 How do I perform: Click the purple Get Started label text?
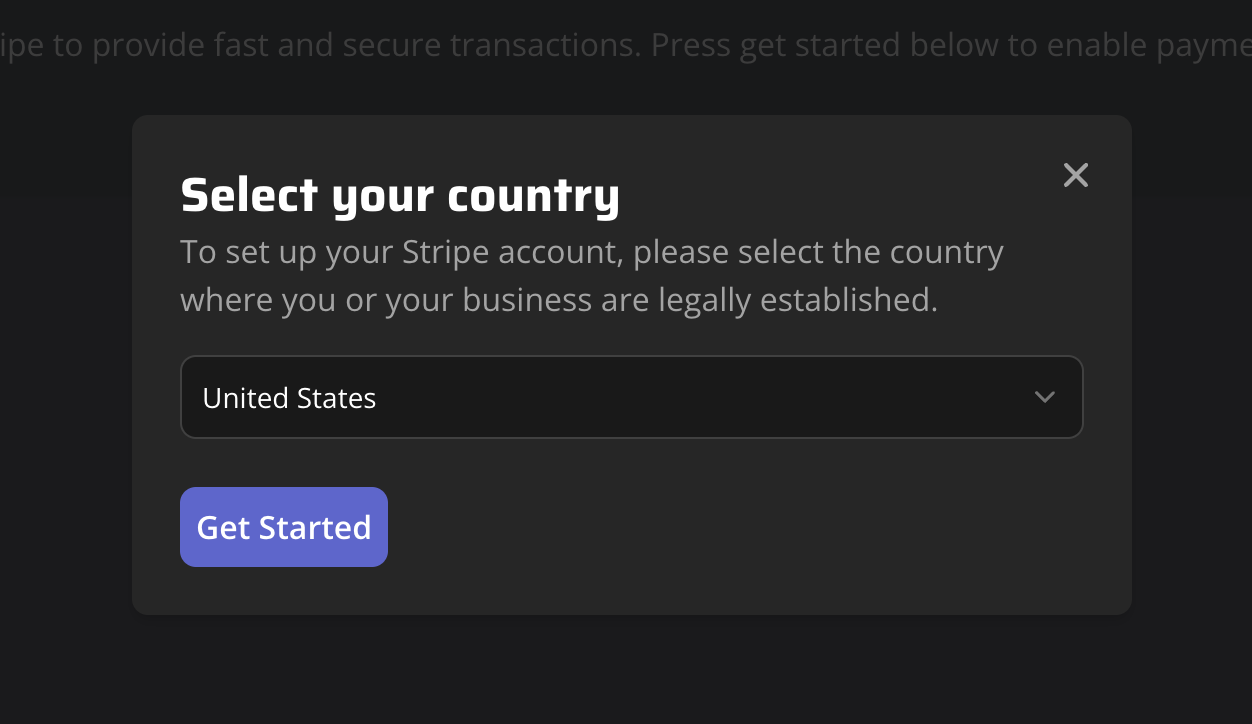click(284, 527)
